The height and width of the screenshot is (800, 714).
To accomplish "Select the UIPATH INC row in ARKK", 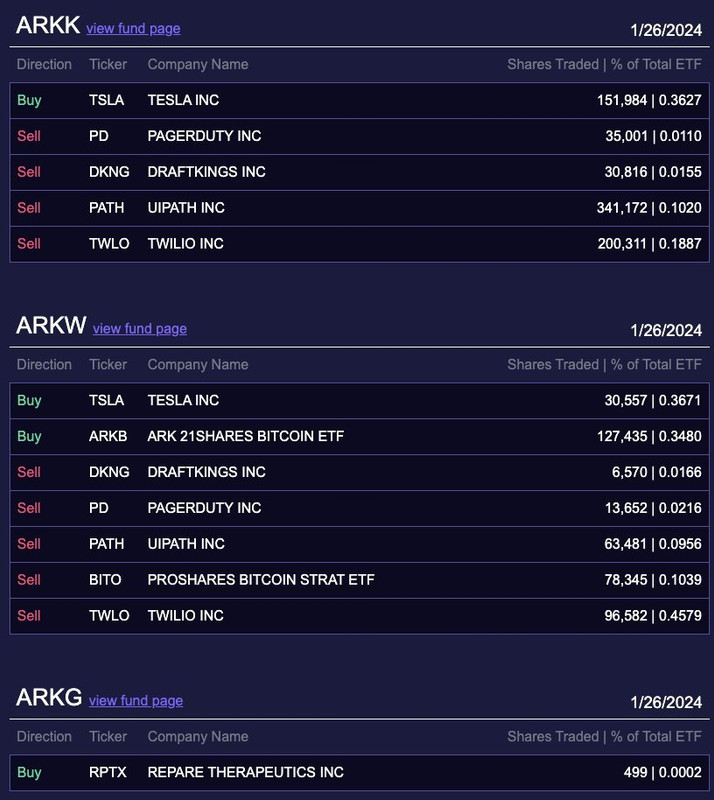I will coord(359,208).
